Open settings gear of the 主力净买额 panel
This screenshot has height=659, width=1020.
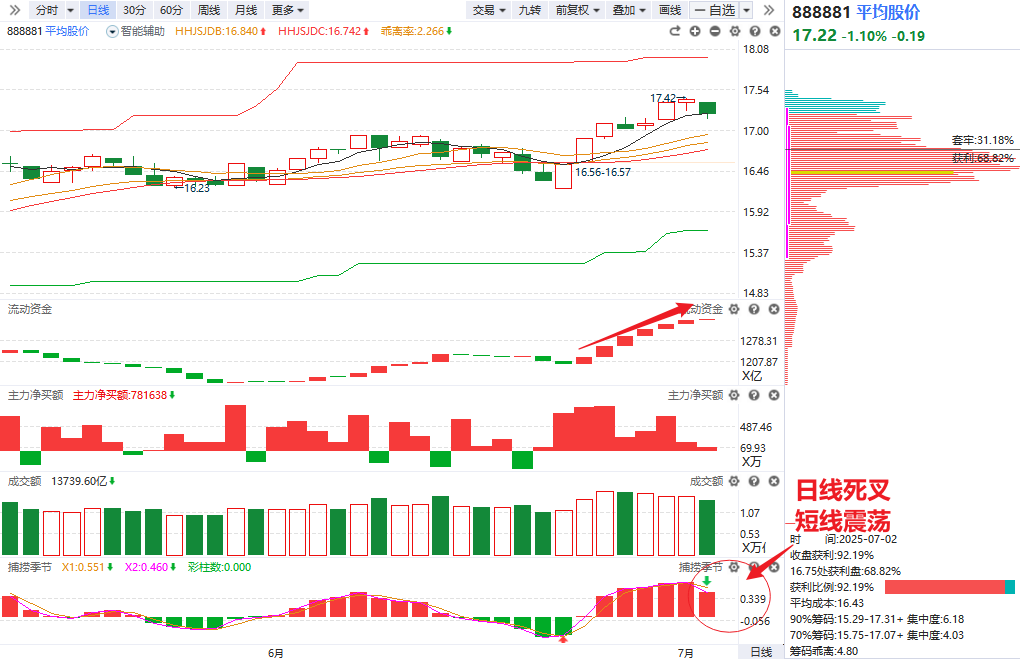[x=734, y=395]
